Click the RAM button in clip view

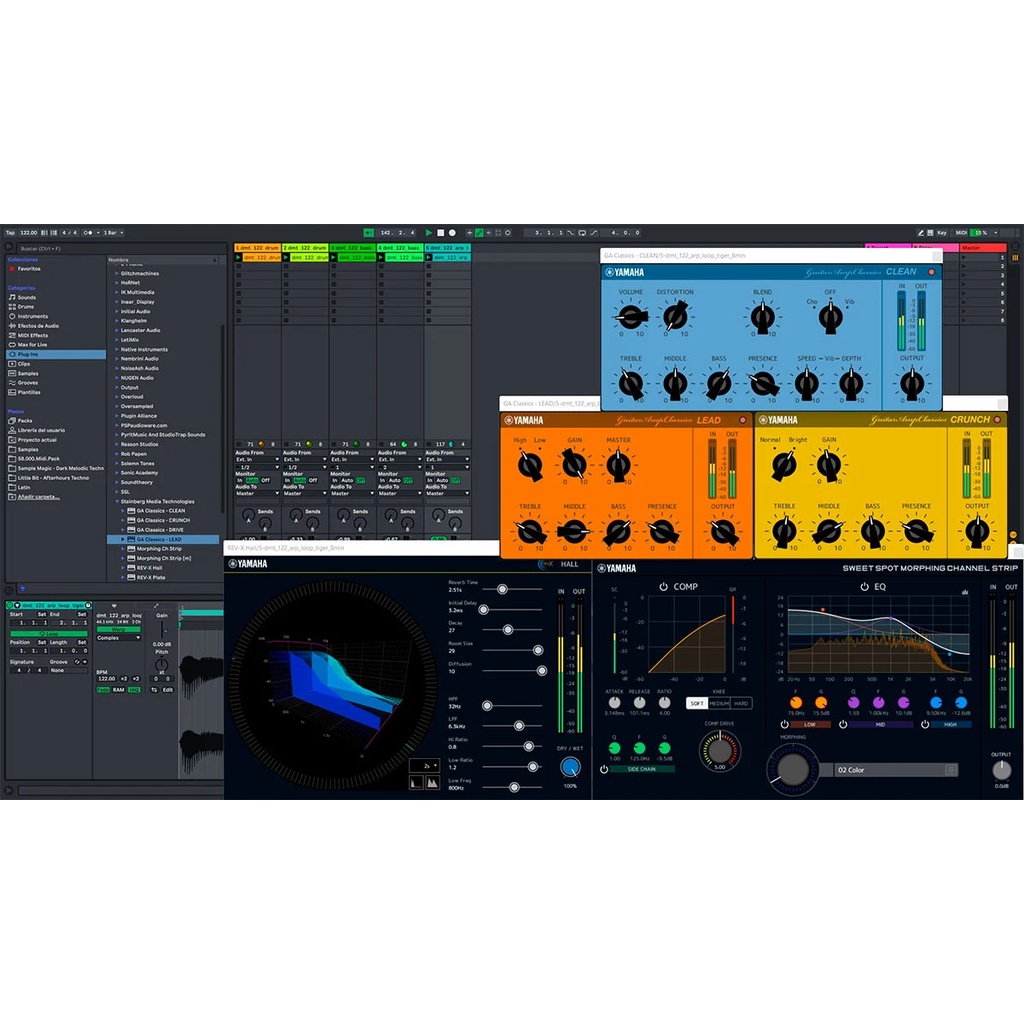coord(118,690)
